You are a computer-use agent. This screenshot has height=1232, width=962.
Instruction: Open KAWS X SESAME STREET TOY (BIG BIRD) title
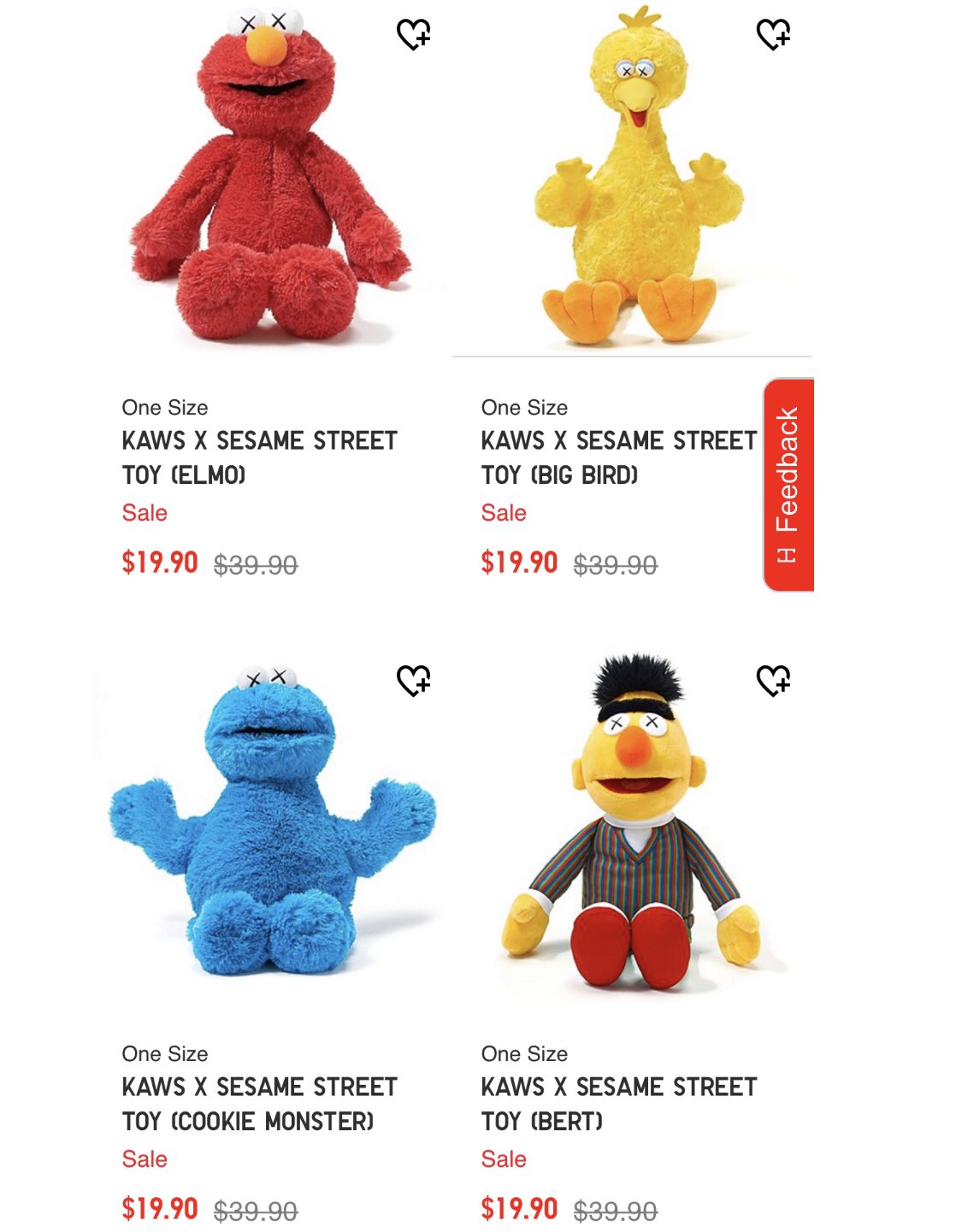[x=619, y=457]
